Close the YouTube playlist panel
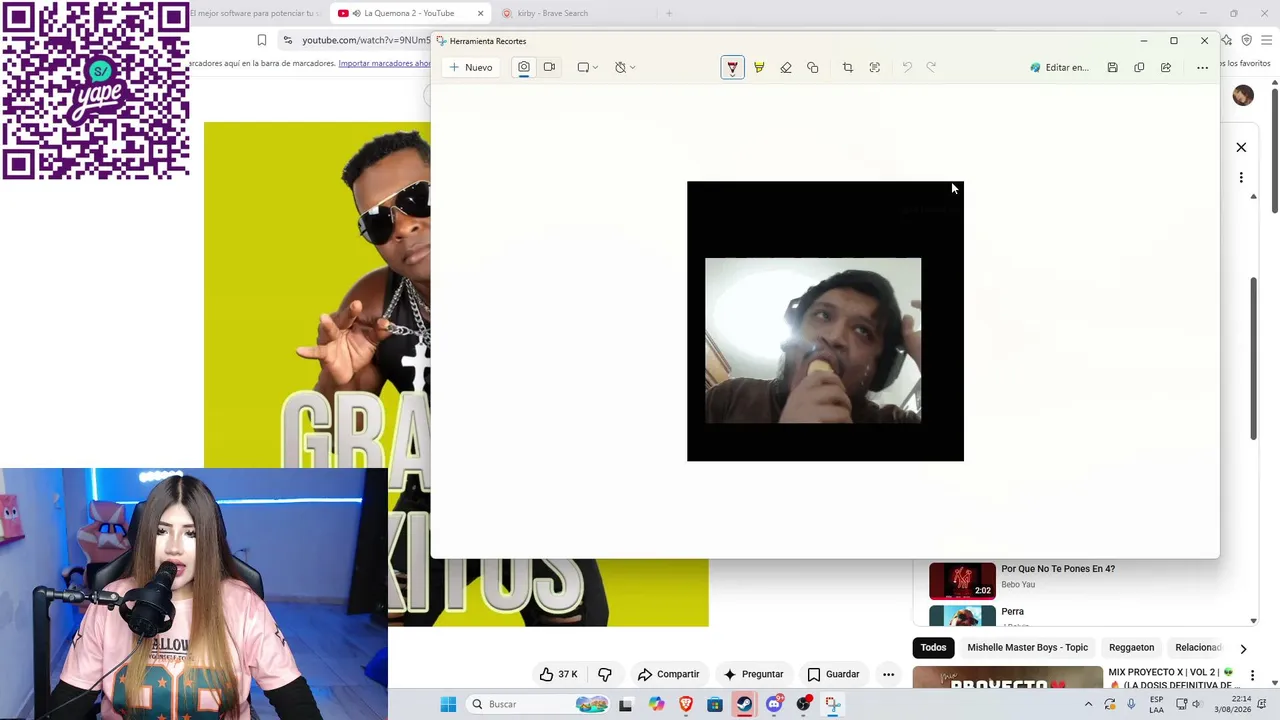Image resolution: width=1280 pixels, height=720 pixels. (1241, 147)
